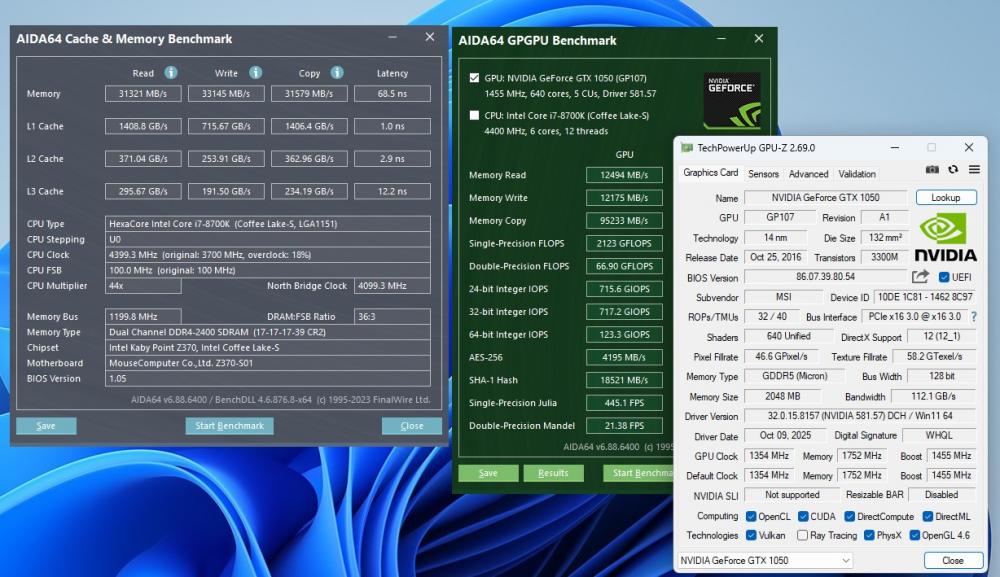Click the Memory Copy value 31579 MB/s
Screen dimensions: 1000x577
[x=309, y=94]
